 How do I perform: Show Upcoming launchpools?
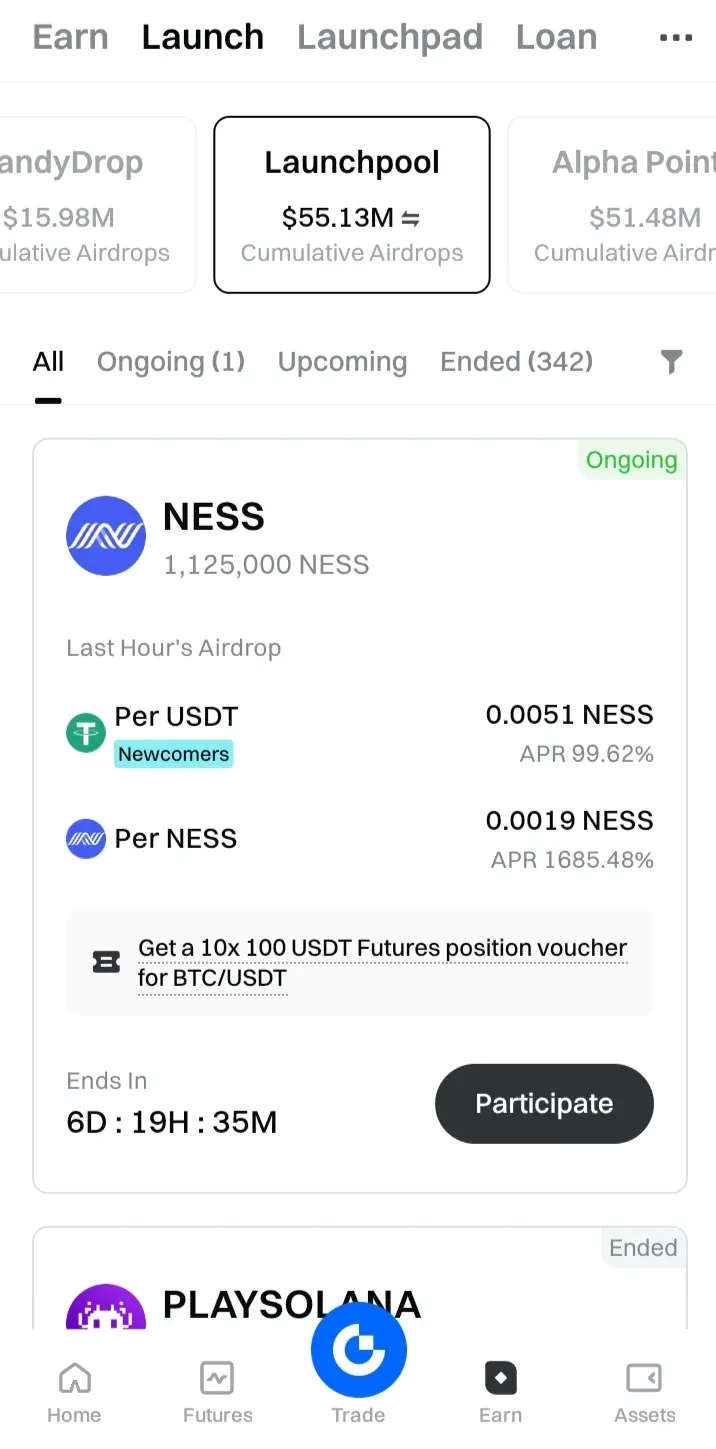(x=342, y=362)
